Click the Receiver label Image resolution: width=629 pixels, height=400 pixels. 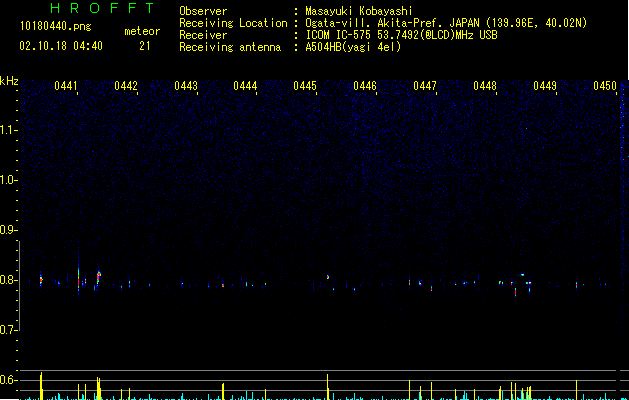click(203, 35)
